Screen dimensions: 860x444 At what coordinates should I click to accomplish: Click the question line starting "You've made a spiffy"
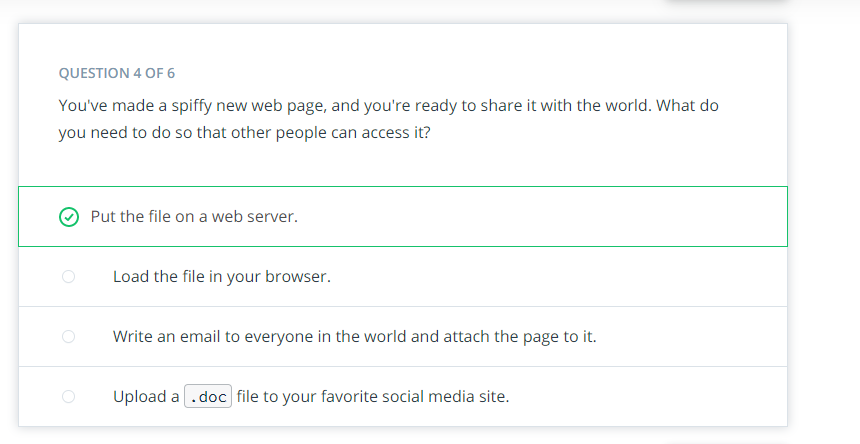coord(388,105)
